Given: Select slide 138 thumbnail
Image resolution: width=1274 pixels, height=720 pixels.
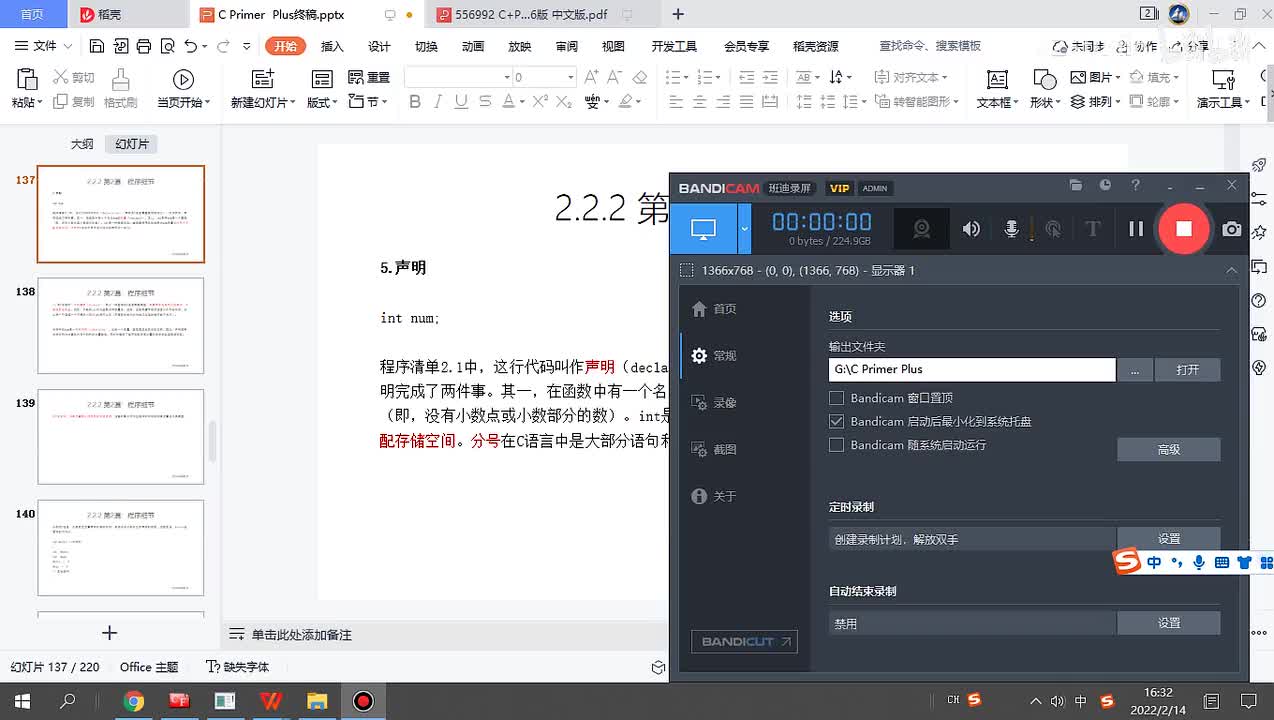Looking at the screenshot, I should 121,326.
